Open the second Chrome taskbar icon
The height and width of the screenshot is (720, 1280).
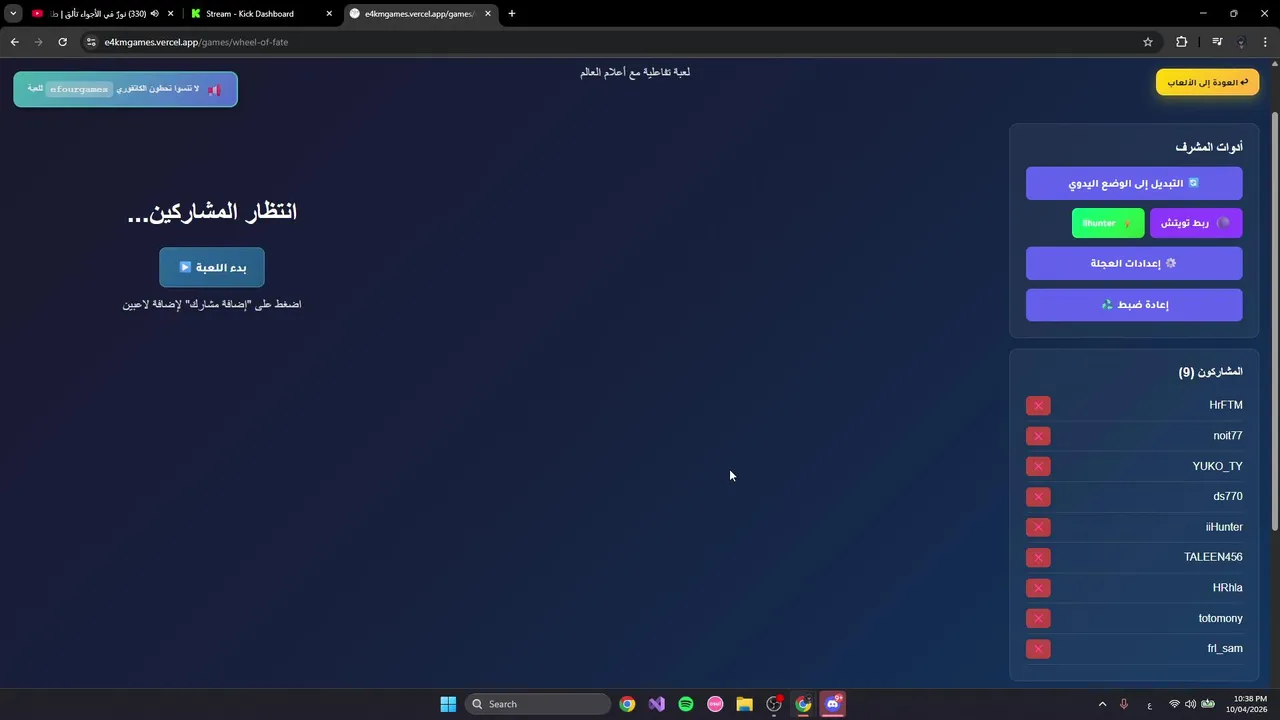tap(803, 704)
